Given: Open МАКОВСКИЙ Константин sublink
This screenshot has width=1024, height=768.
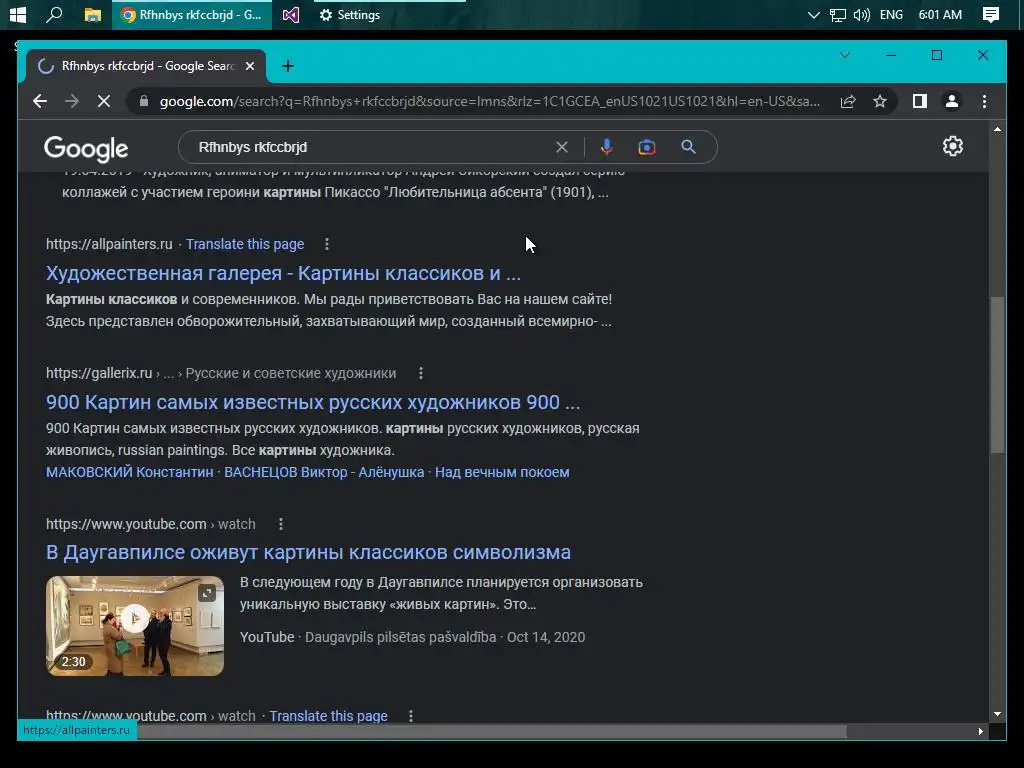Looking at the screenshot, I should click(x=129, y=472).
